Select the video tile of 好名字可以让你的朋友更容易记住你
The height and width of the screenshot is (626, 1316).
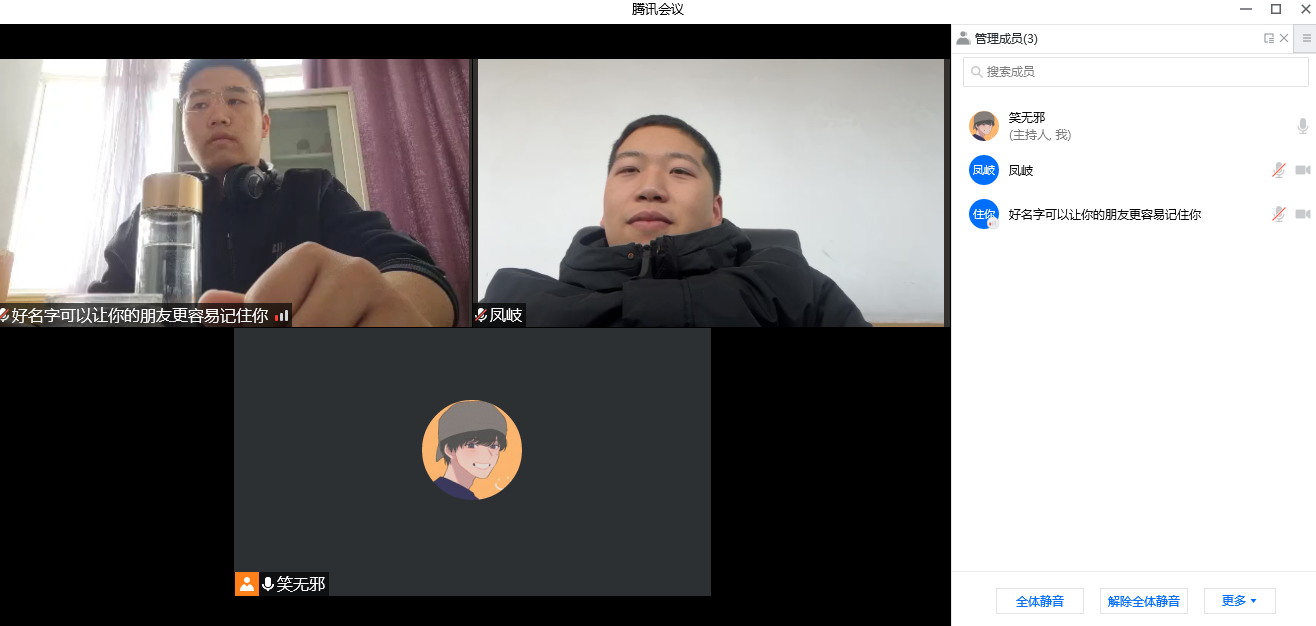[235, 193]
